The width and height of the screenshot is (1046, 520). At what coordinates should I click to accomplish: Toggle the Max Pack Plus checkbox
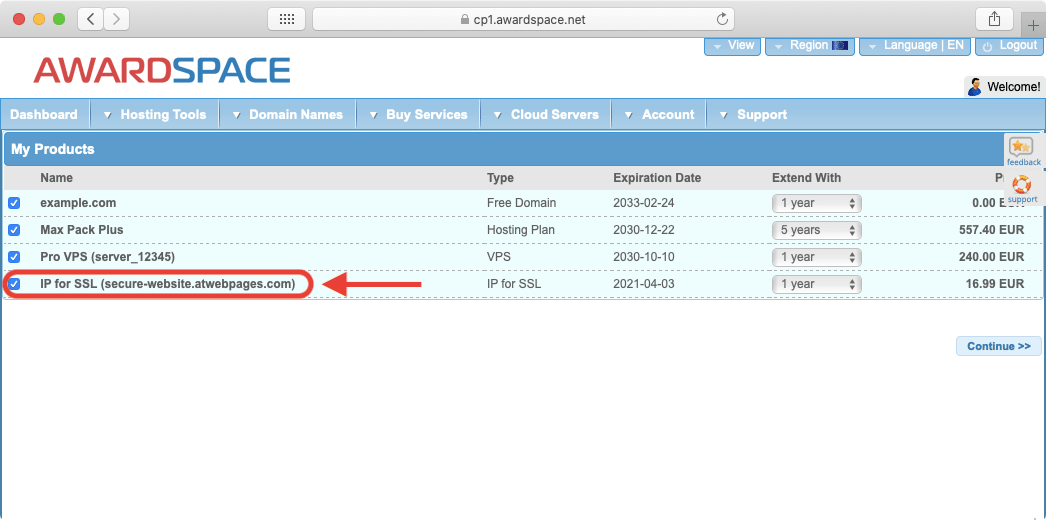pos(14,230)
